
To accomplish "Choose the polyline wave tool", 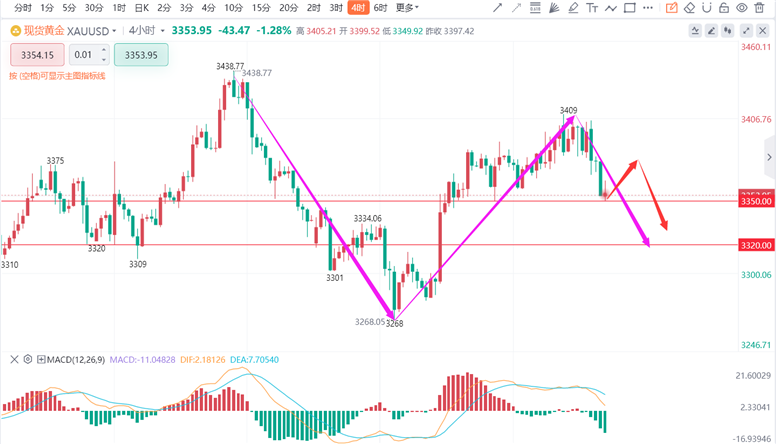I will (610, 8).
